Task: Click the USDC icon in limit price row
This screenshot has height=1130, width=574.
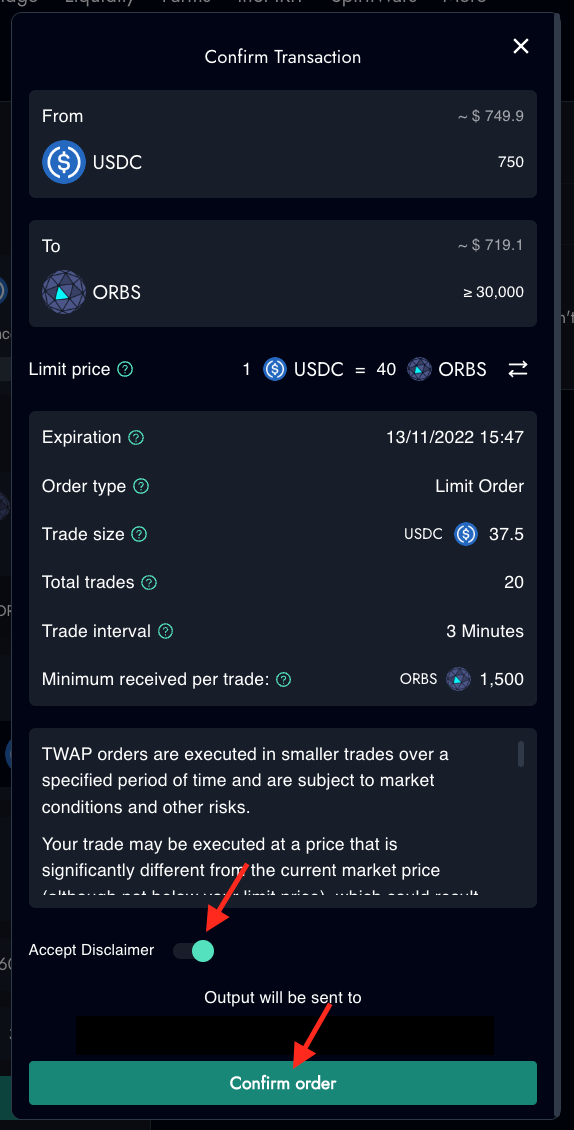Action: (x=275, y=370)
